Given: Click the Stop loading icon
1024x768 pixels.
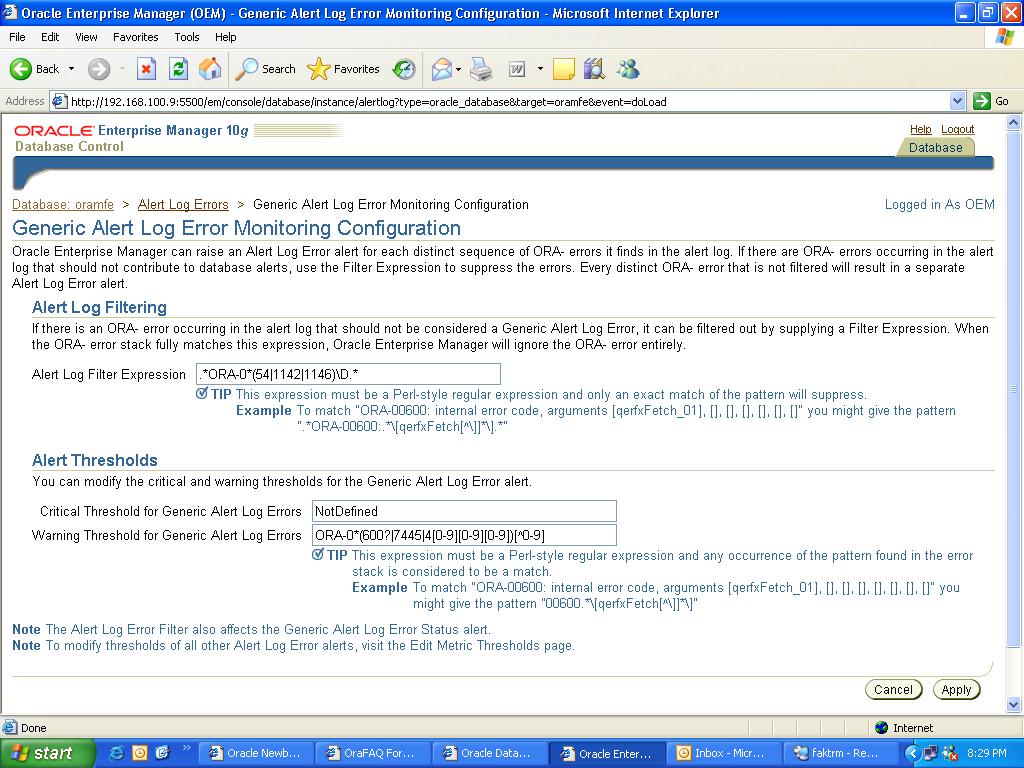Looking at the screenshot, I should [146, 69].
